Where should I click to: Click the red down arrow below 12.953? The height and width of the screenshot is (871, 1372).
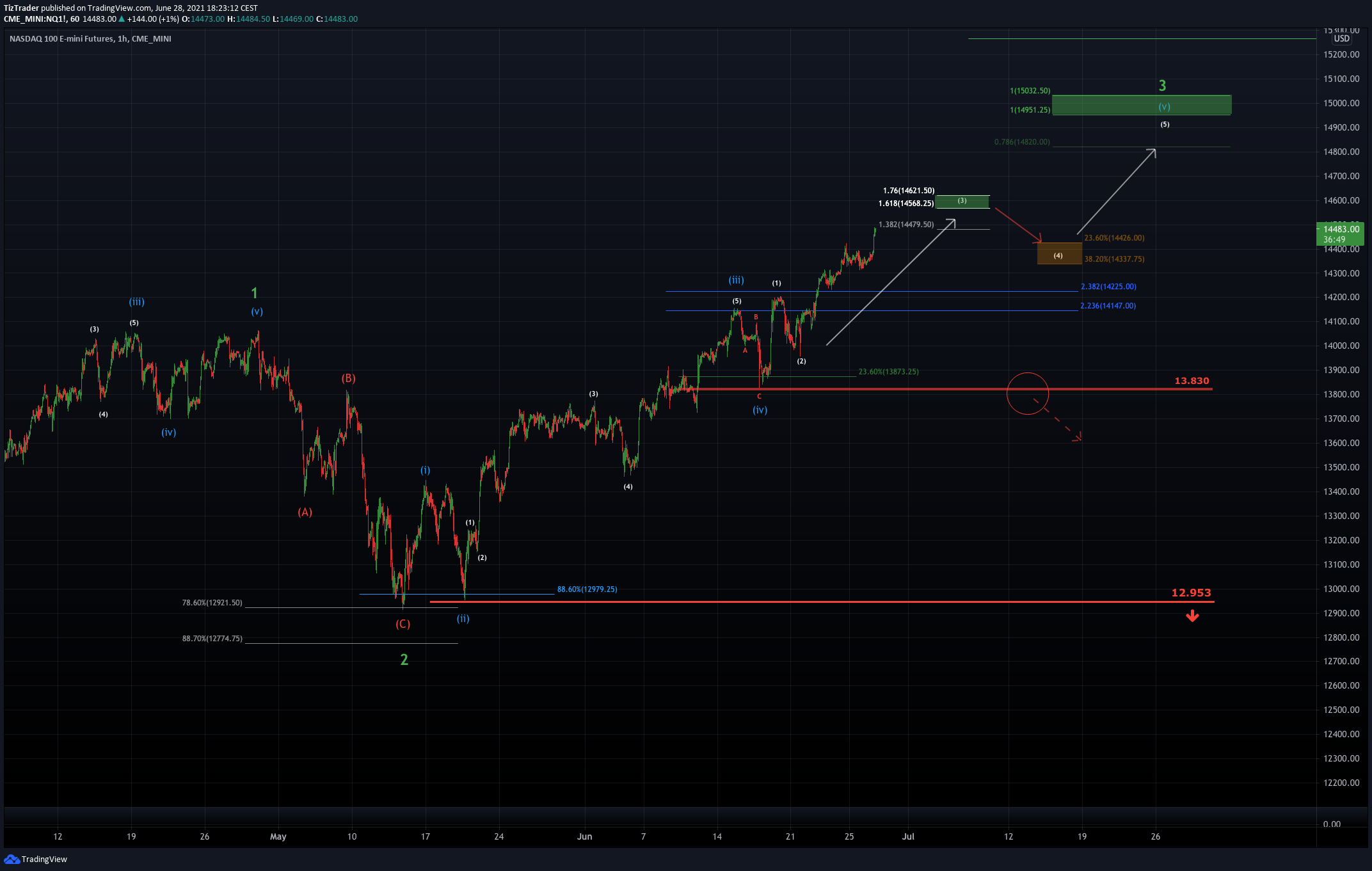[1192, 616]
